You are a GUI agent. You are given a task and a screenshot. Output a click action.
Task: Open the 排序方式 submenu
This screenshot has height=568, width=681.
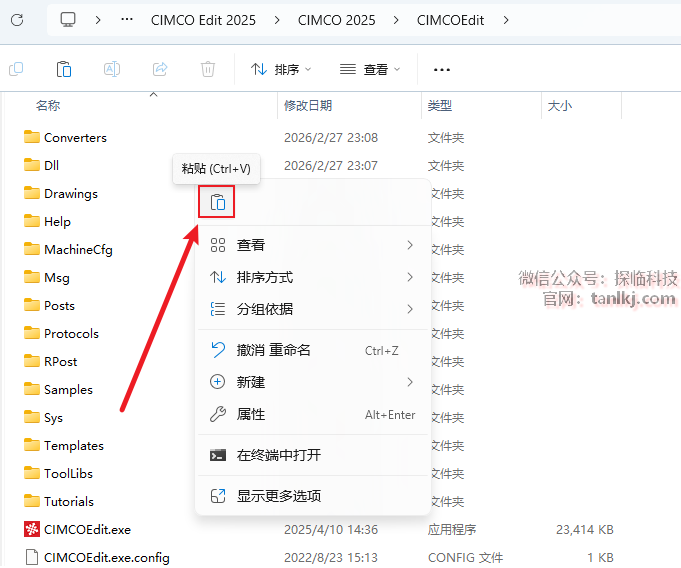tap(312, 277)
